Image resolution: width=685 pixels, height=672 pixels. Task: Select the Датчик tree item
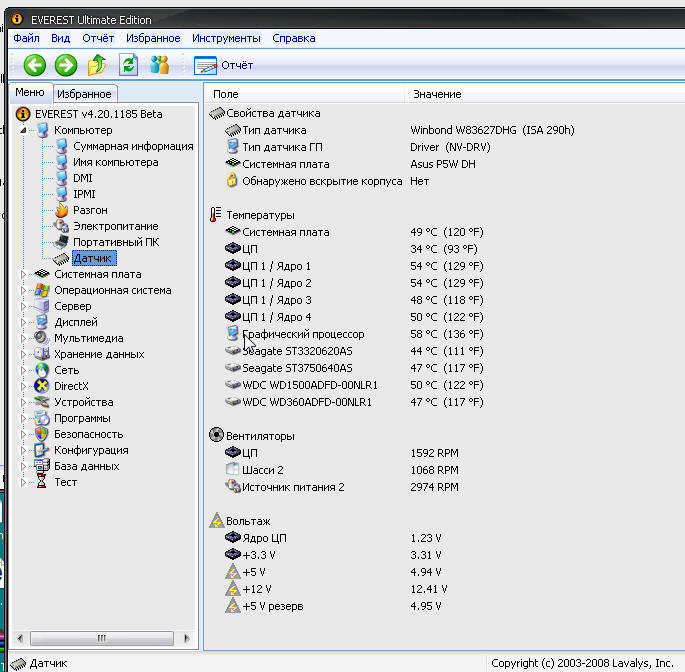pyautogui.click(x=92, y=258)
